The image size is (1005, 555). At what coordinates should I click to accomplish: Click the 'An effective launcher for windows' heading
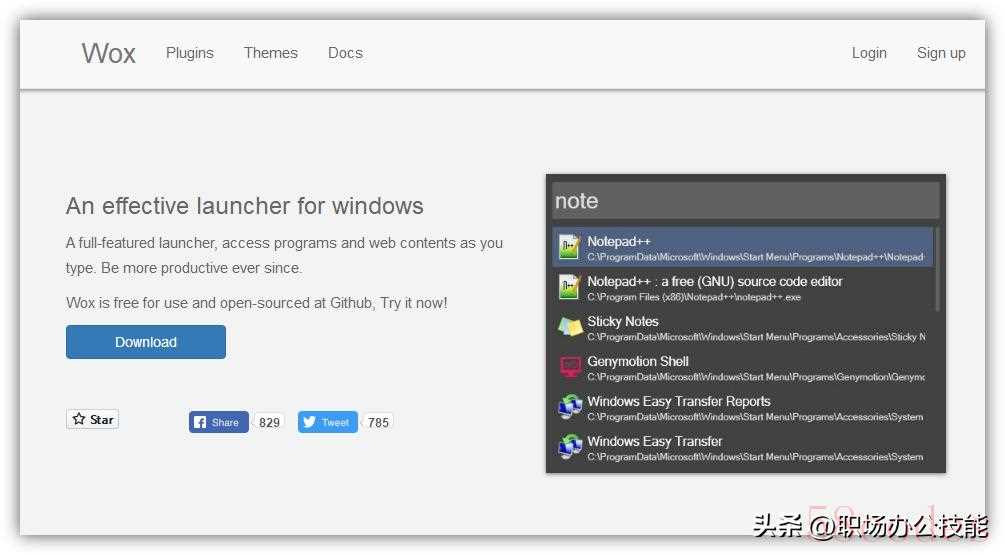coord(244,206)
